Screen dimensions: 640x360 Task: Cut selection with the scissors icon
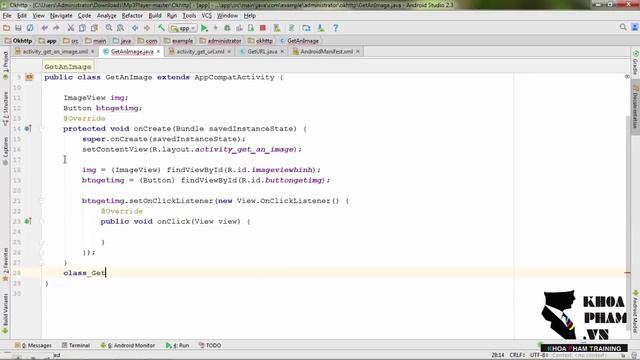pos(70,28)
